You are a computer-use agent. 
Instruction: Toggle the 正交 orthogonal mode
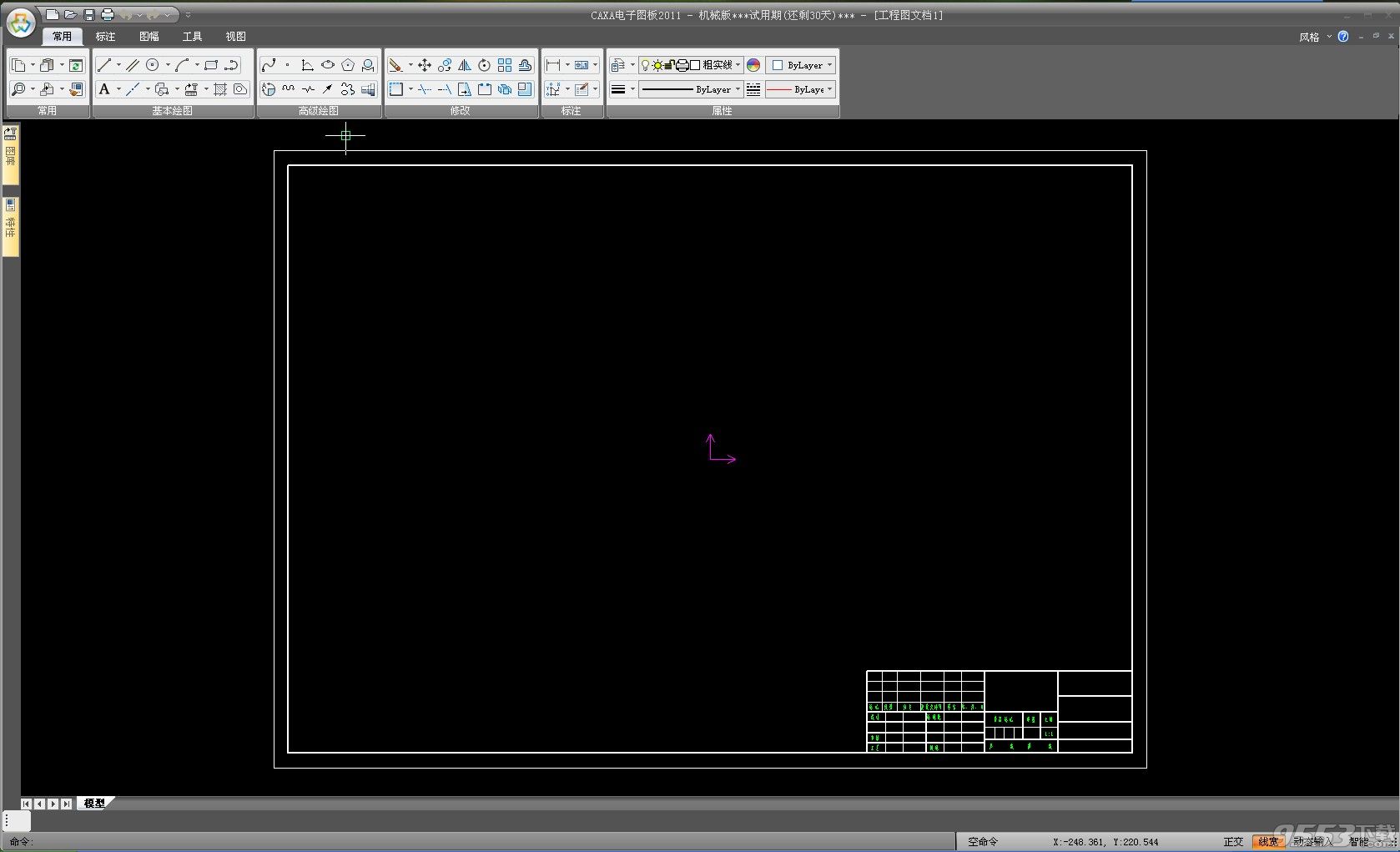tap(1233, 841)
